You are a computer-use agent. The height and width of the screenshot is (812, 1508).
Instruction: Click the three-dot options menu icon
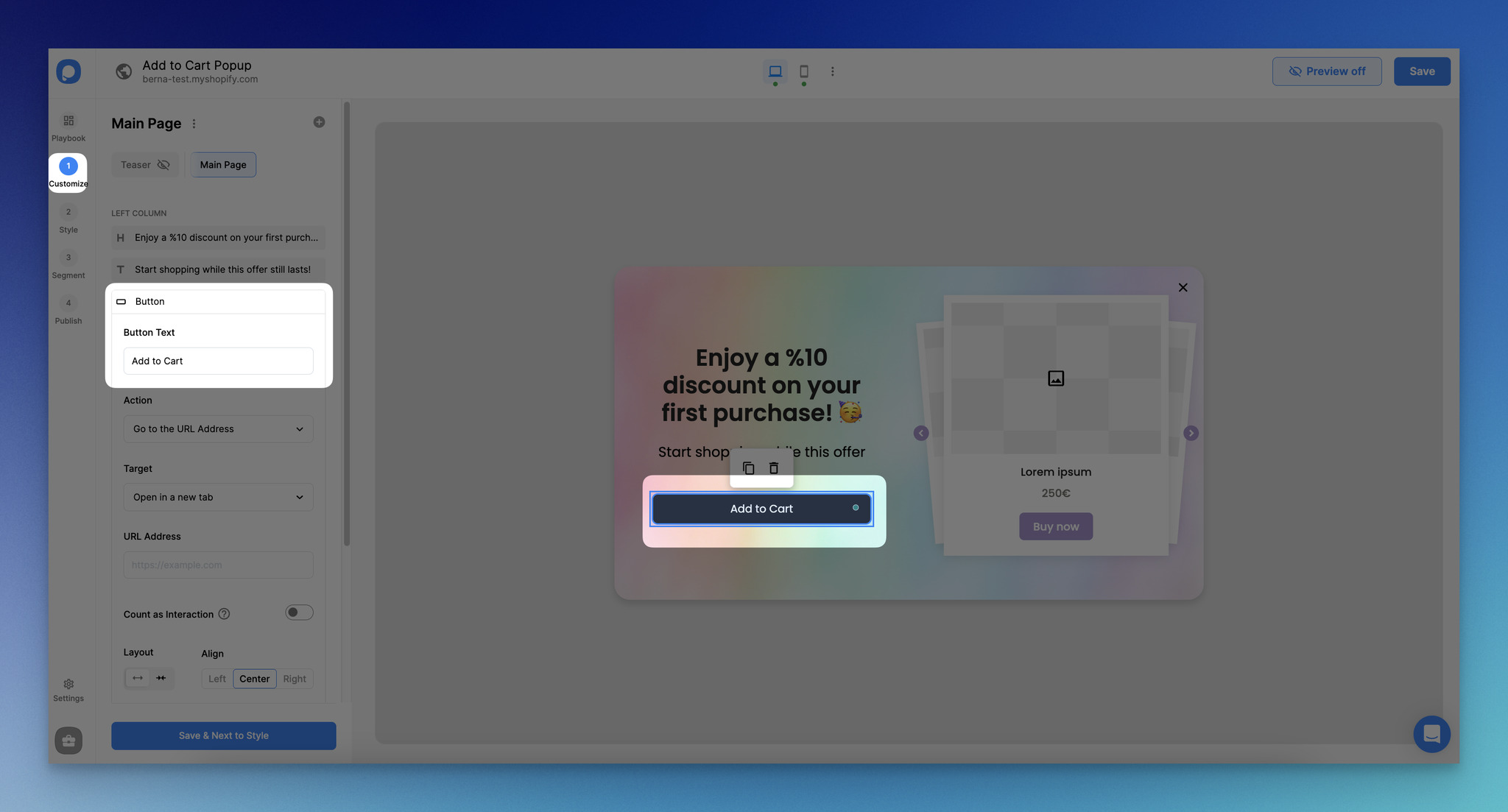[x=195, y=123]
